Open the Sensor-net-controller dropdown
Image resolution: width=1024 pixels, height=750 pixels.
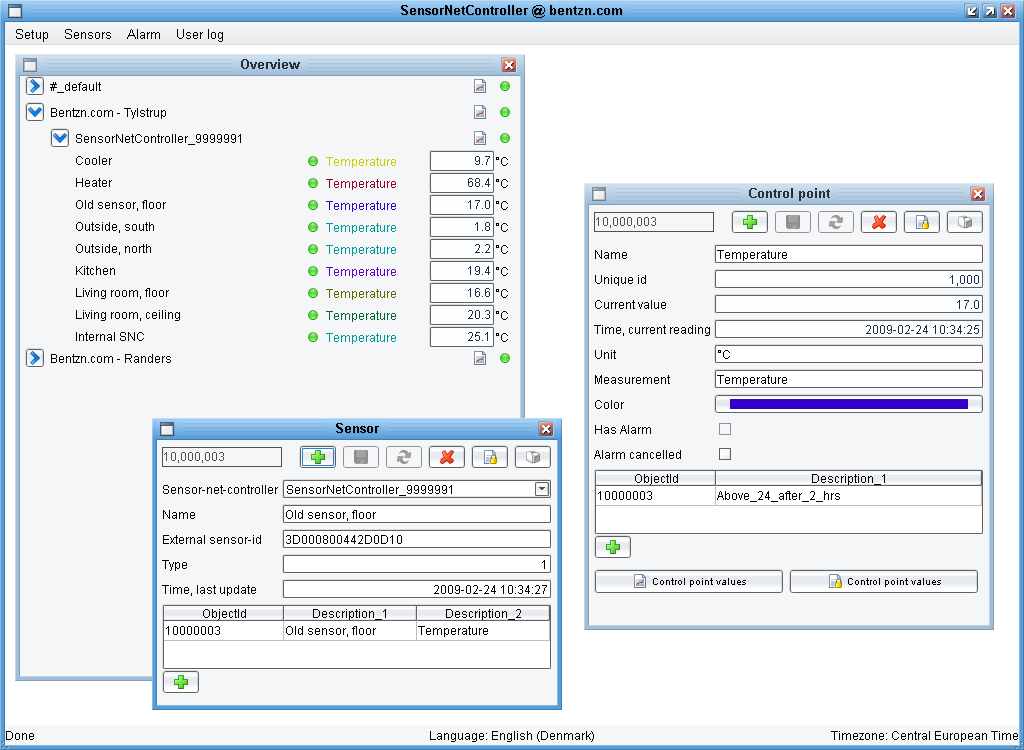point(541,489)
